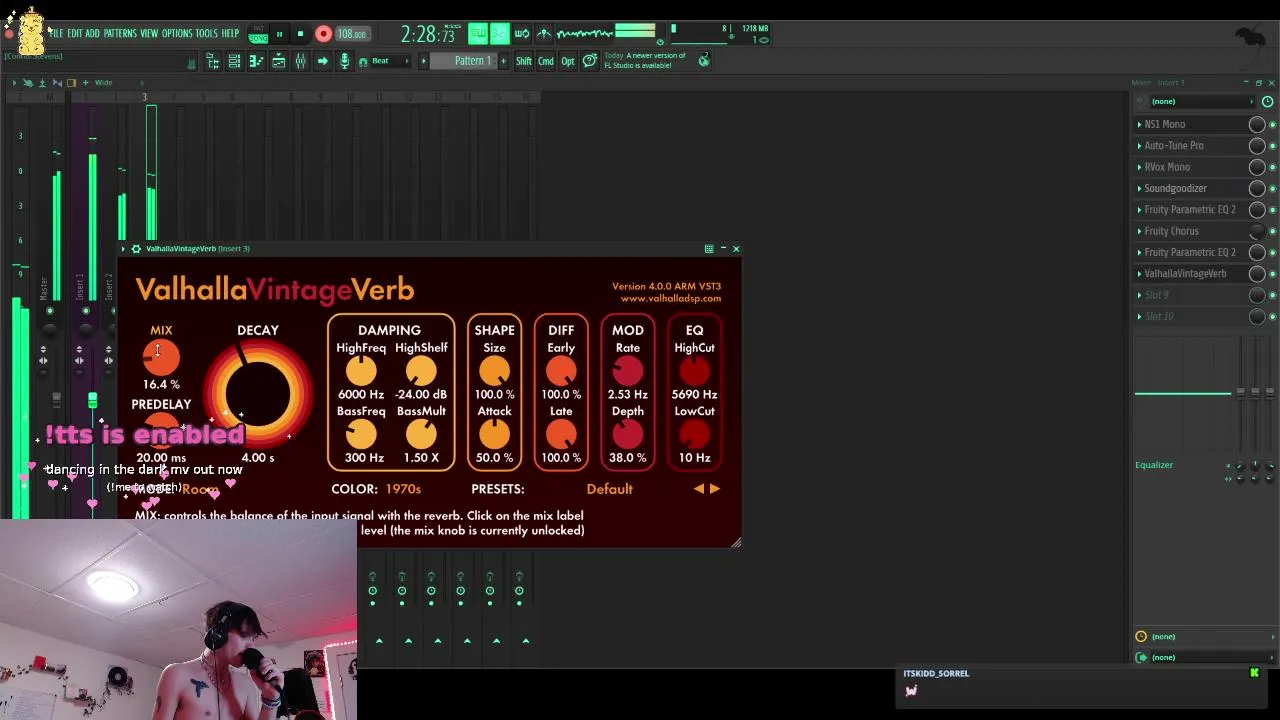Disable the Fruity Chorus effect
1280x720 pixels.
1273,231
